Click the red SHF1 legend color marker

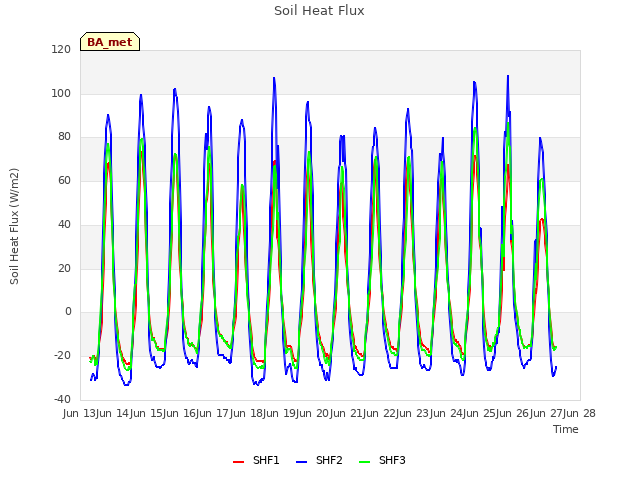click(238, 462)
